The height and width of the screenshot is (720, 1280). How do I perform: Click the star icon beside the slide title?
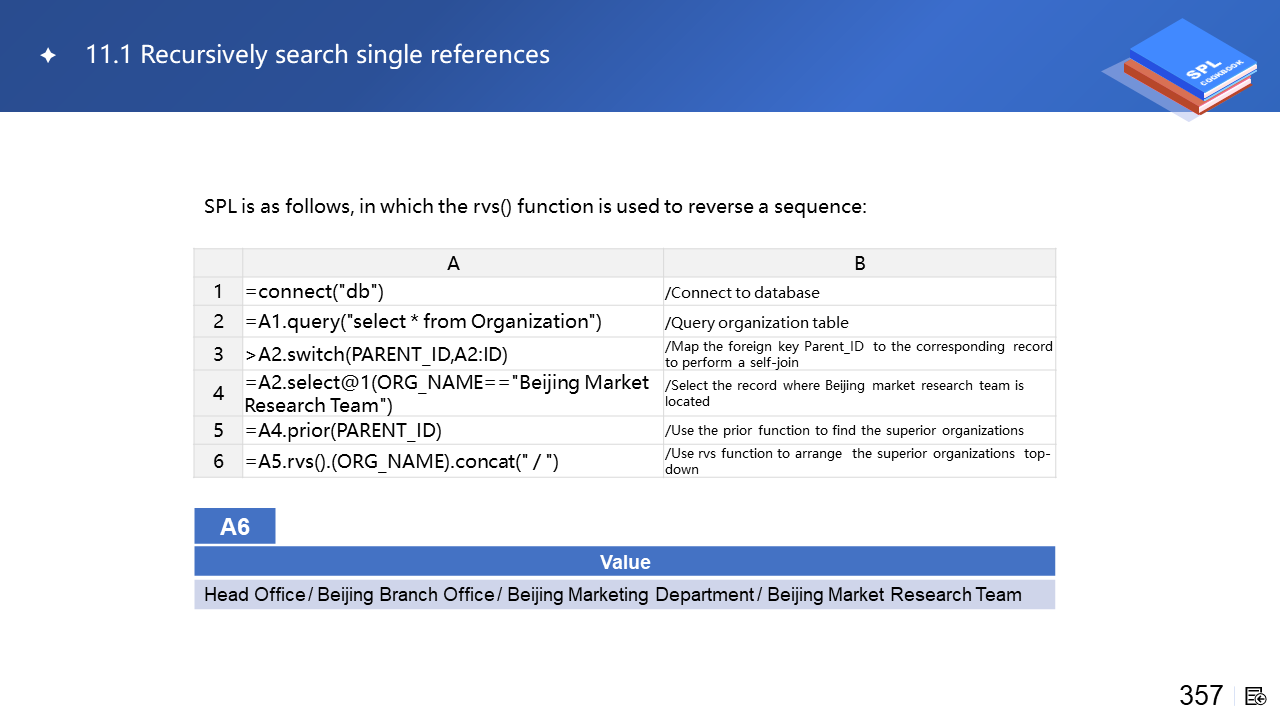pyautogui.click(x=48, y=56)
